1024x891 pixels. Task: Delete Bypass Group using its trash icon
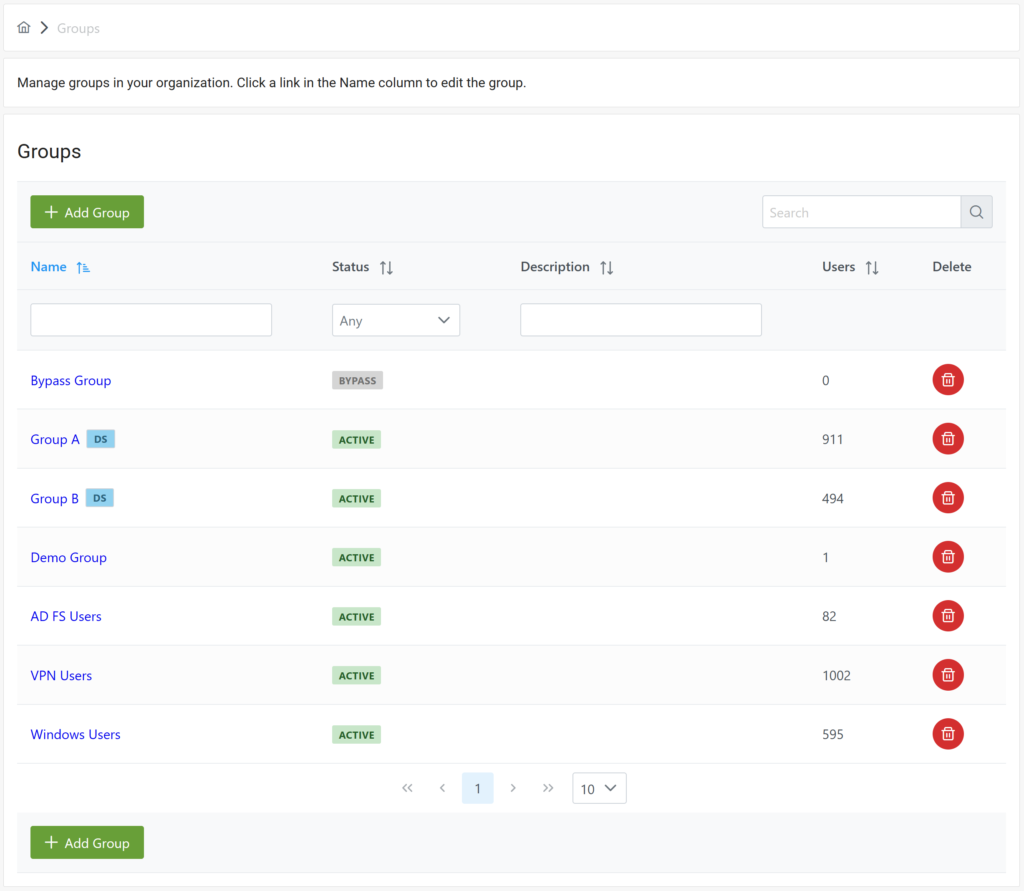[947, 379]
